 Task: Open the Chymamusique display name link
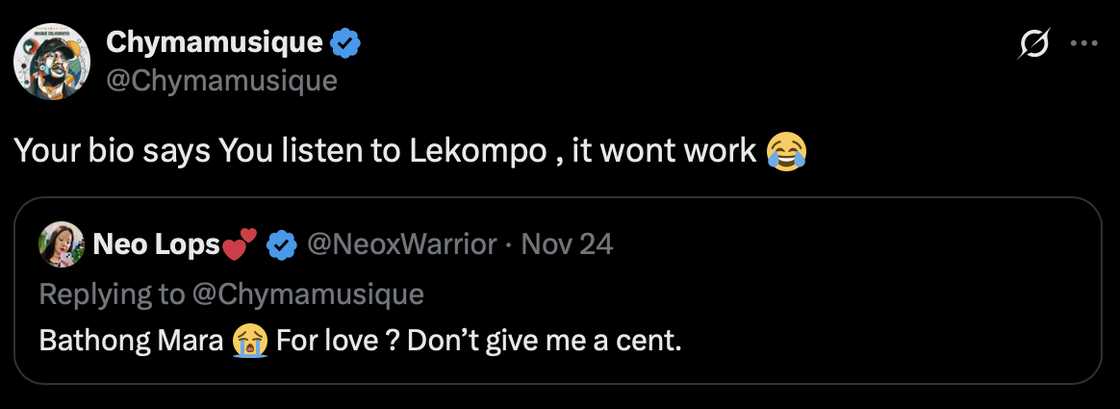click(215, 43)
